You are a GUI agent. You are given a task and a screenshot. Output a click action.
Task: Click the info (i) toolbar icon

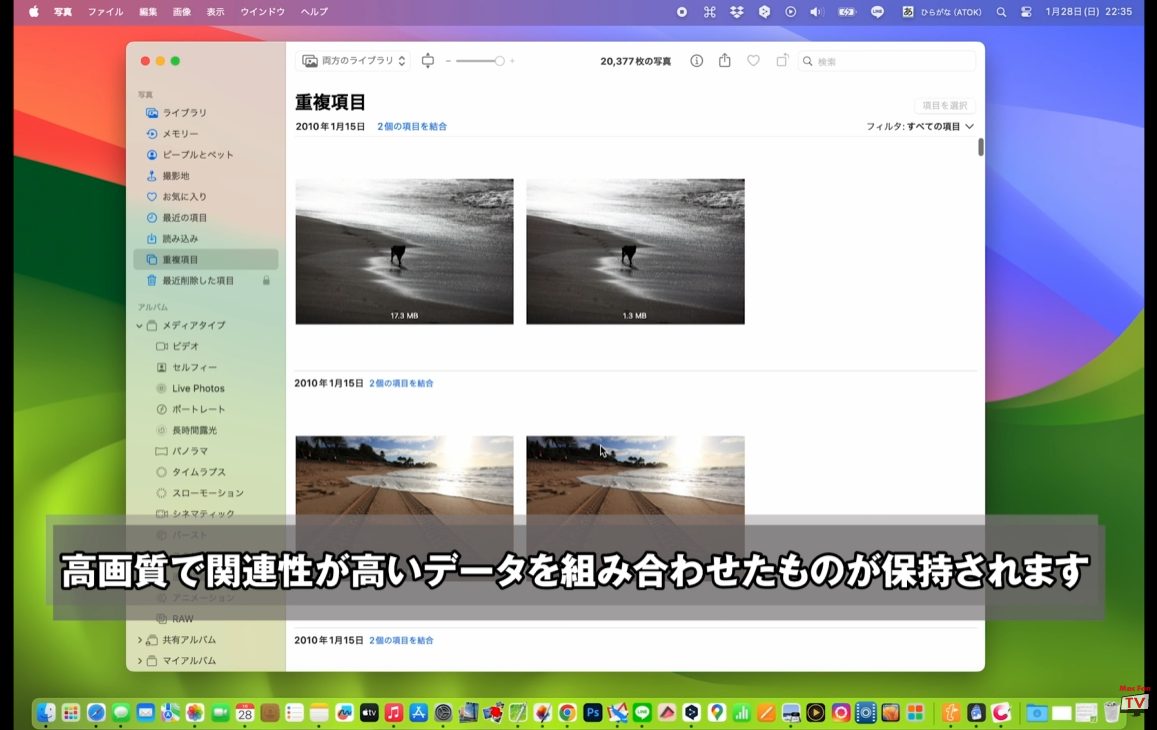697,61
